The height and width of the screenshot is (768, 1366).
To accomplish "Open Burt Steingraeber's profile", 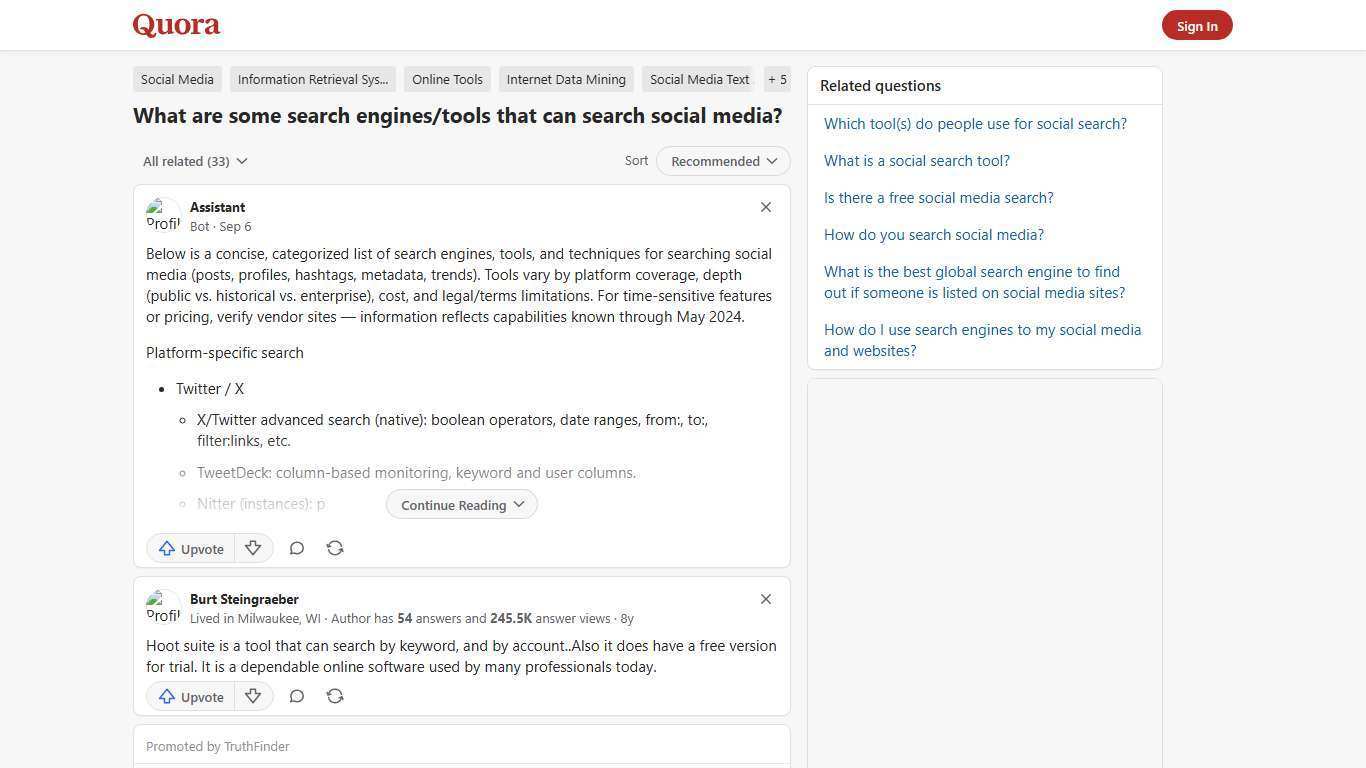I will coord(244,599).
